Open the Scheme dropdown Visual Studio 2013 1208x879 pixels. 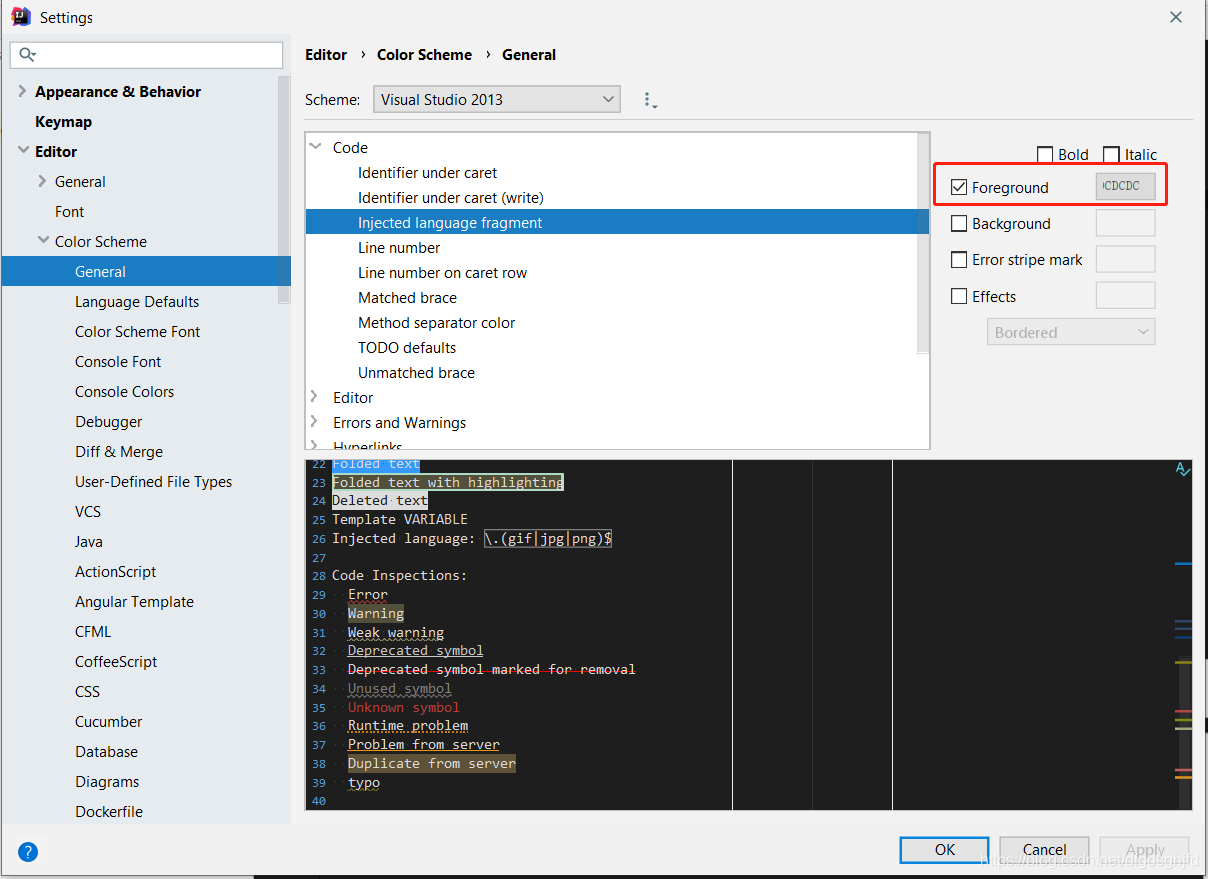[x=497, y=99]
